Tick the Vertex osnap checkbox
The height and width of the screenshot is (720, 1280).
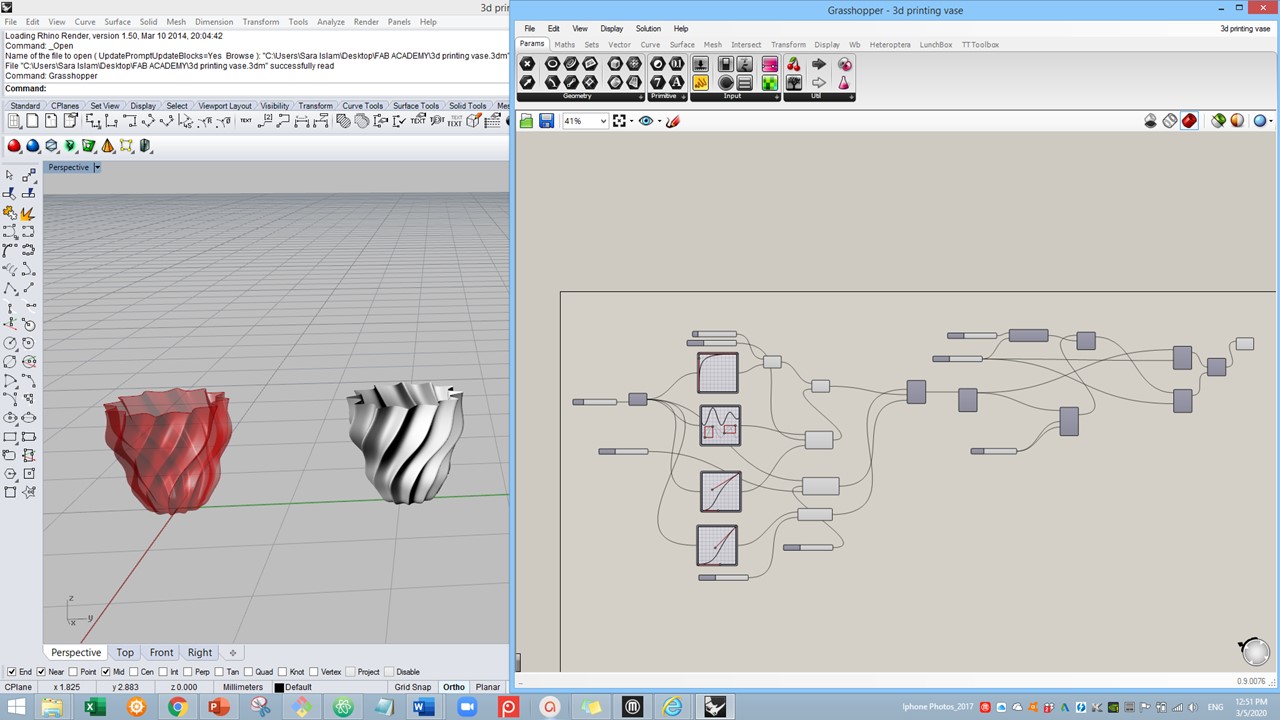click(x=313, y=672)
